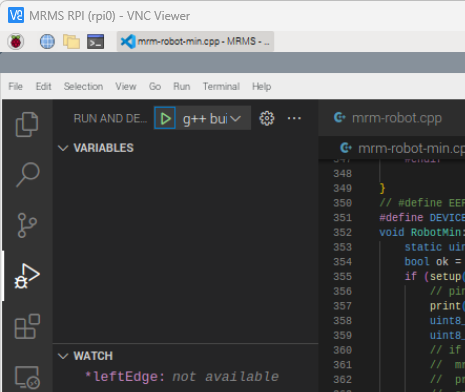Open the Go menu

click(x=155, y=86)
